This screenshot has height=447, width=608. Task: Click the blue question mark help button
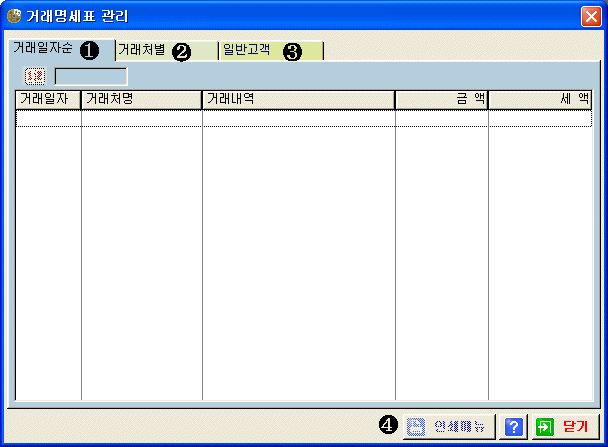coord(512,426)
